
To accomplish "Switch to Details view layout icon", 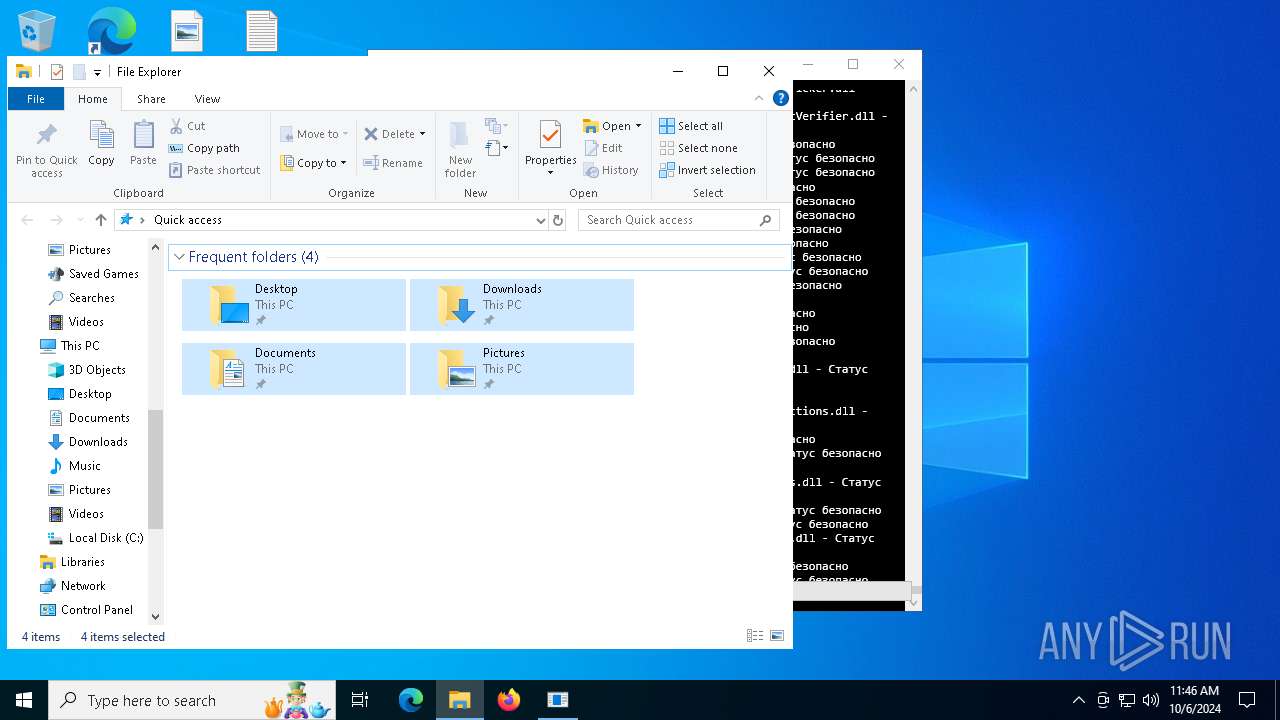I will (x=755, y=636).
